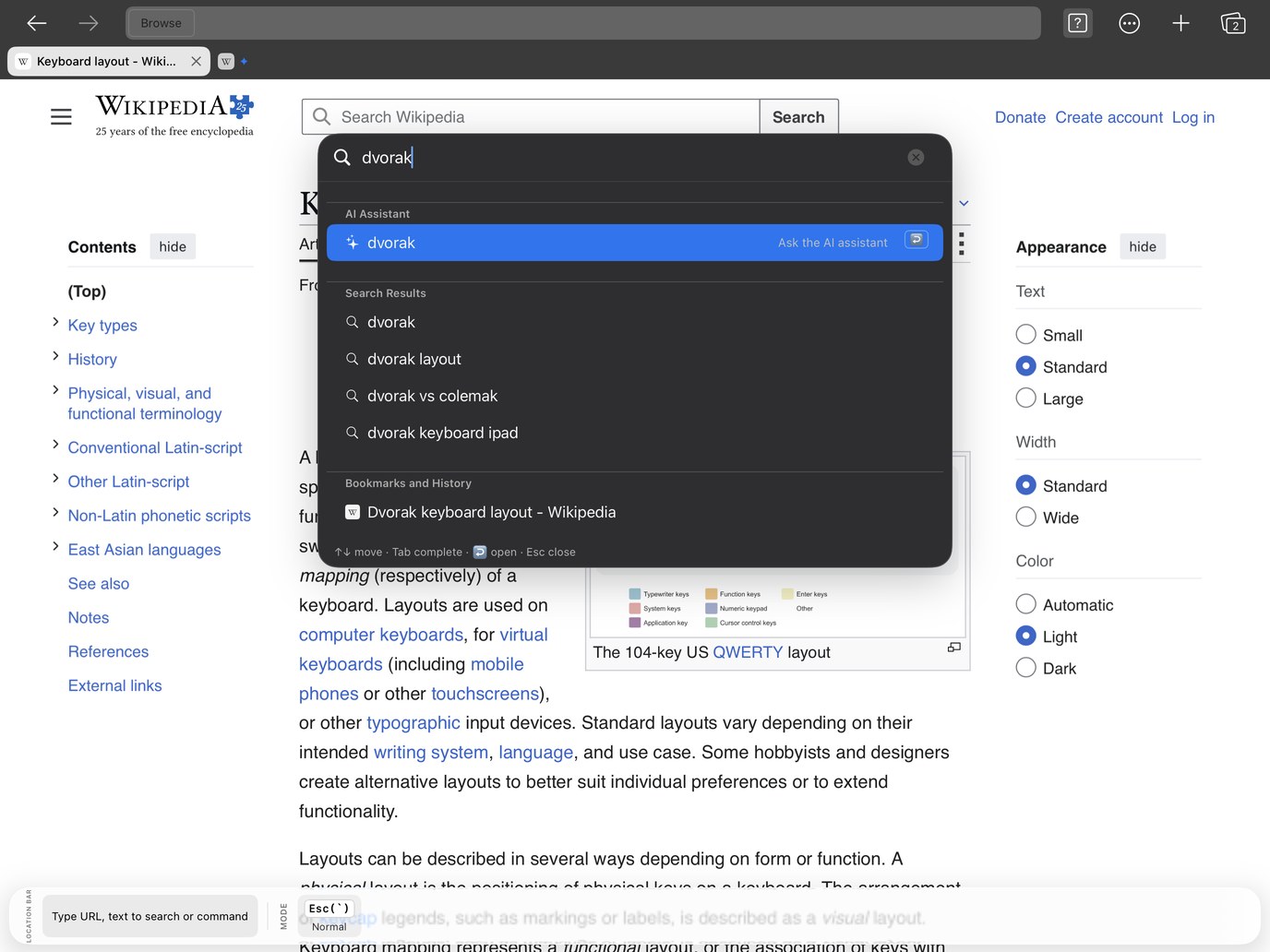Clear the dvorak query with the X button
The height and width of the screenshot is (952, 1270).
click(916, 158)
